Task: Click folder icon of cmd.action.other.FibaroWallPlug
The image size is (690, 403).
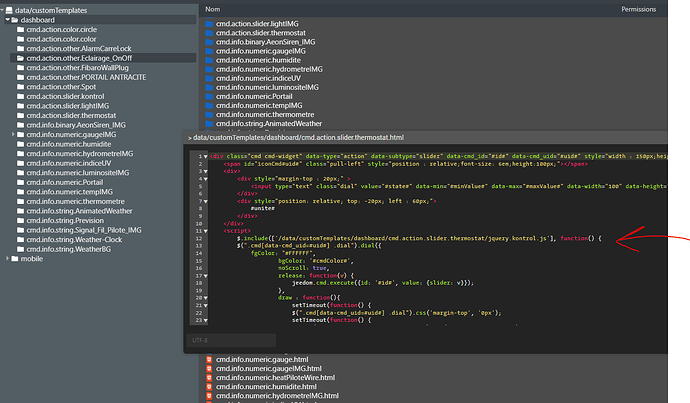Action: [x=20, y=68]
